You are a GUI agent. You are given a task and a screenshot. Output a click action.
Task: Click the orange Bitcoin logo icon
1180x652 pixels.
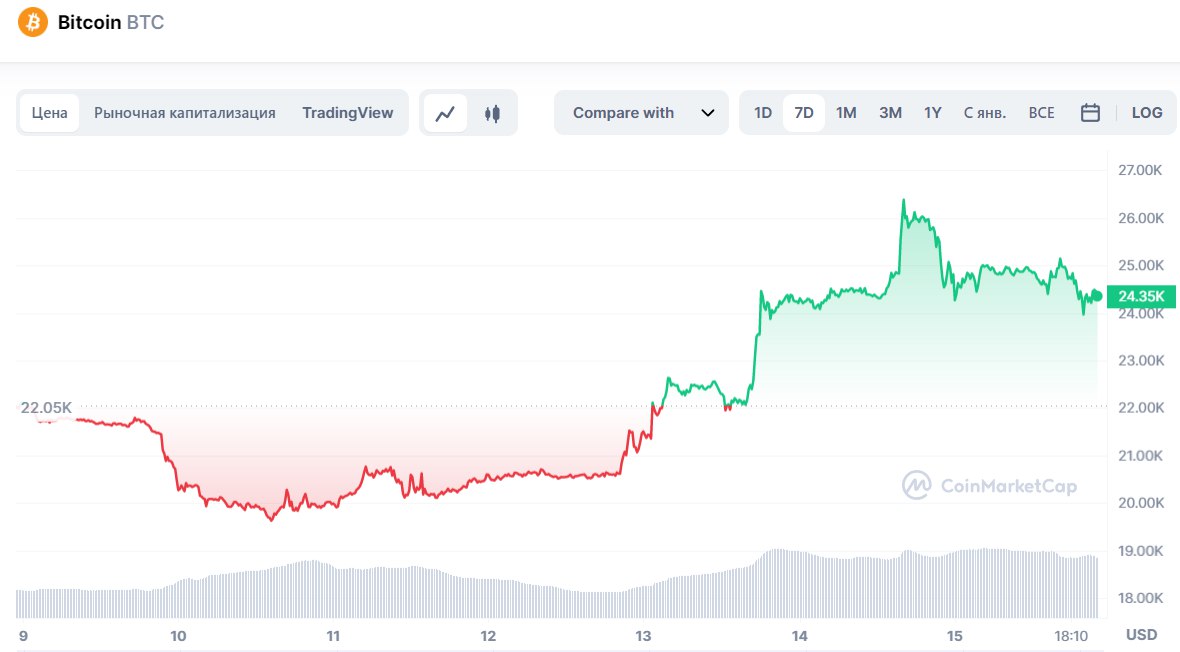click(x=33, y=22)
